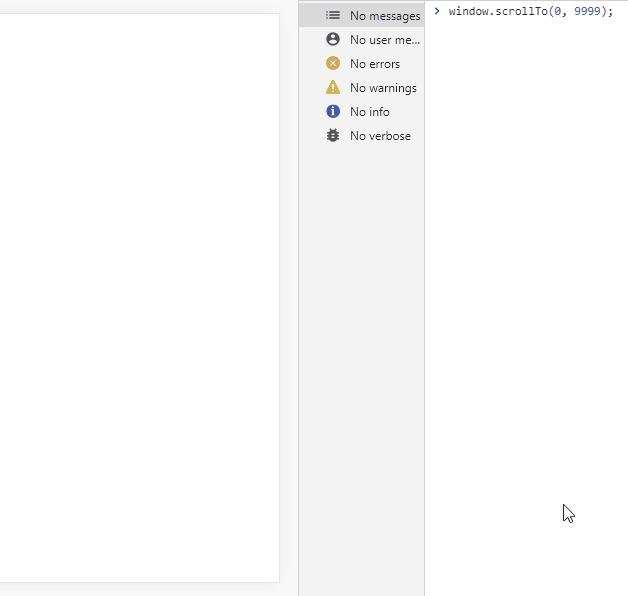Viewport: 628px width, 596px height.
Task: Click the list icon beside No messages
Action: [333, 16]
